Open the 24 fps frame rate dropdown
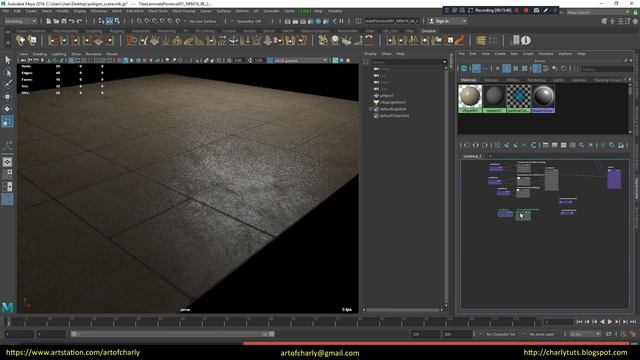 (x=585, y=334)
